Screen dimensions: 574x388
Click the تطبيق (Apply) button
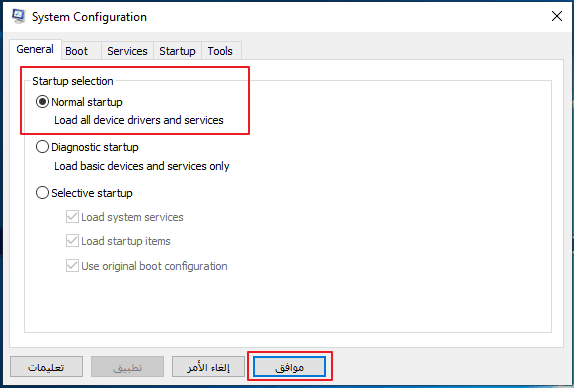point(127,367)
